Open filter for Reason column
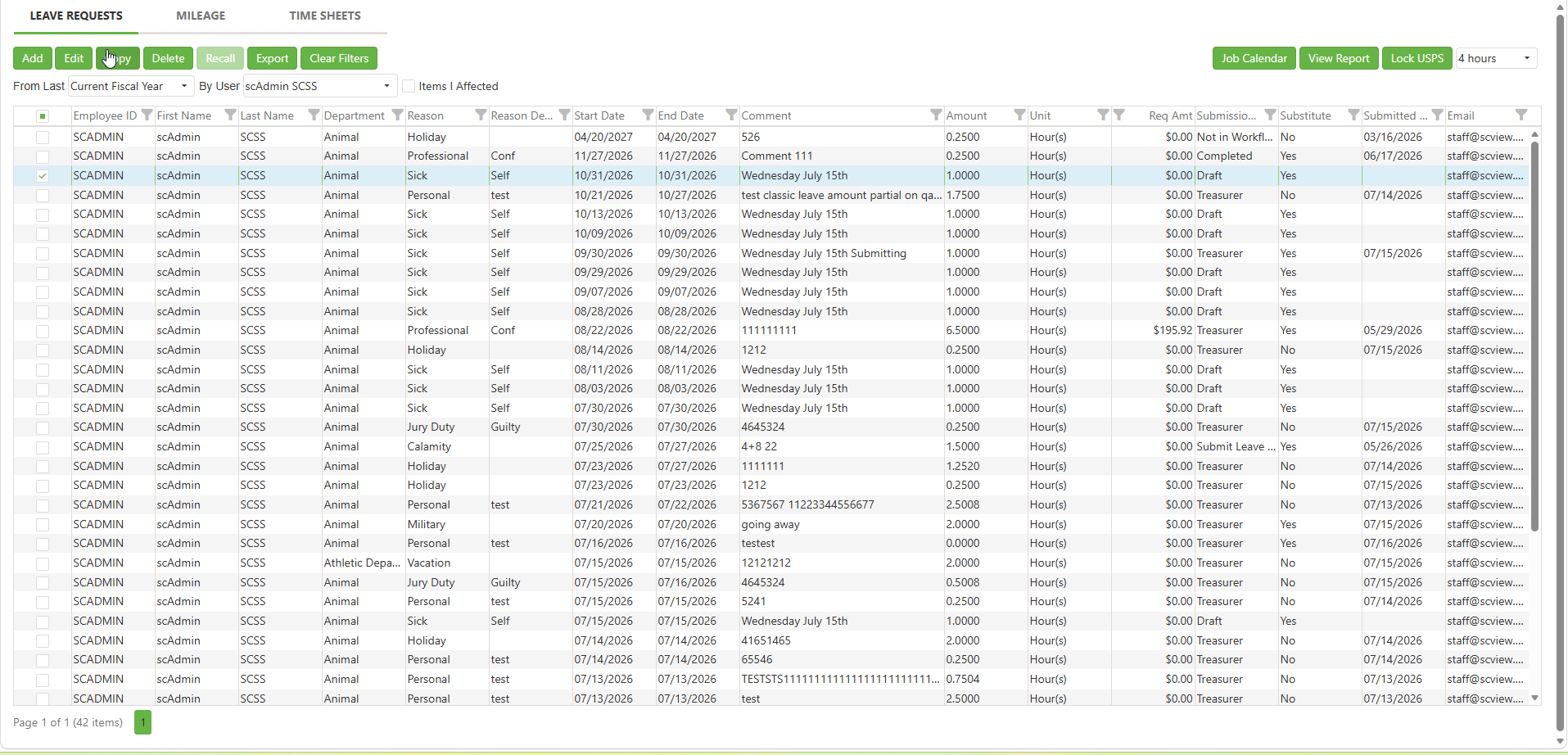1568x755 pixels. (481, 115)
